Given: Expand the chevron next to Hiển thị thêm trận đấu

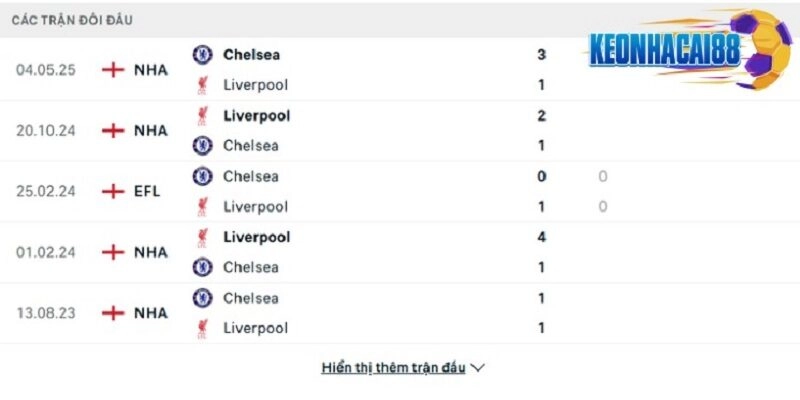Looking at the screenshot, I should coord(478,368).
